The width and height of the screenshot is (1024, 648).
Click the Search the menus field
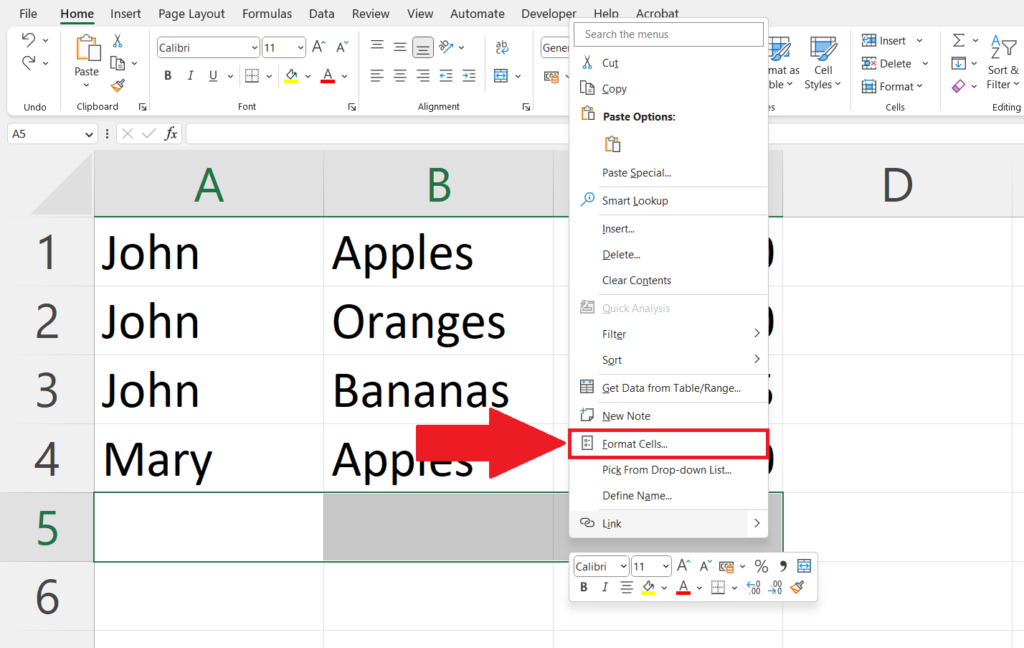668,35
